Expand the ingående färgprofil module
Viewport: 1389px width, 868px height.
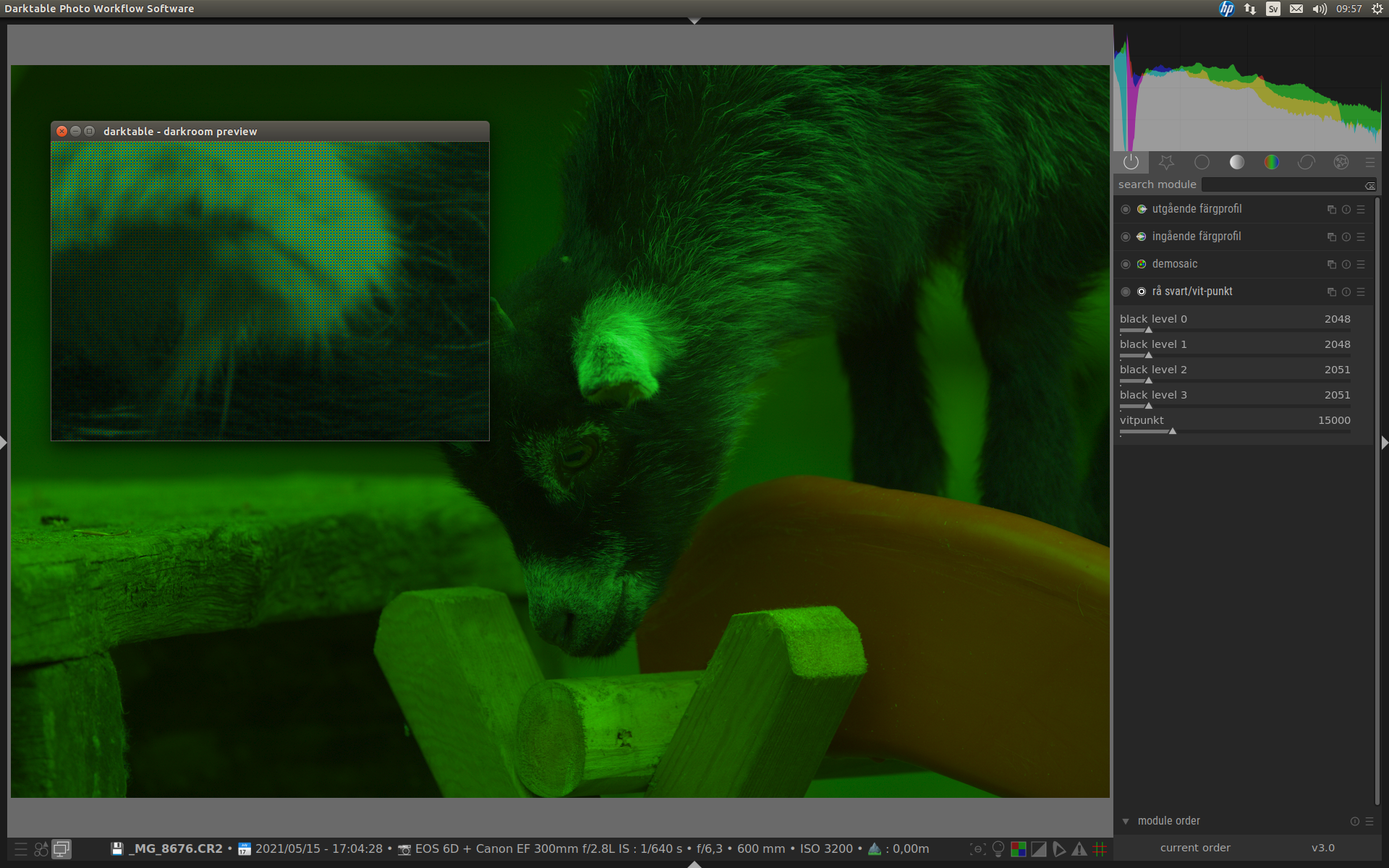tap(1197, 237)
